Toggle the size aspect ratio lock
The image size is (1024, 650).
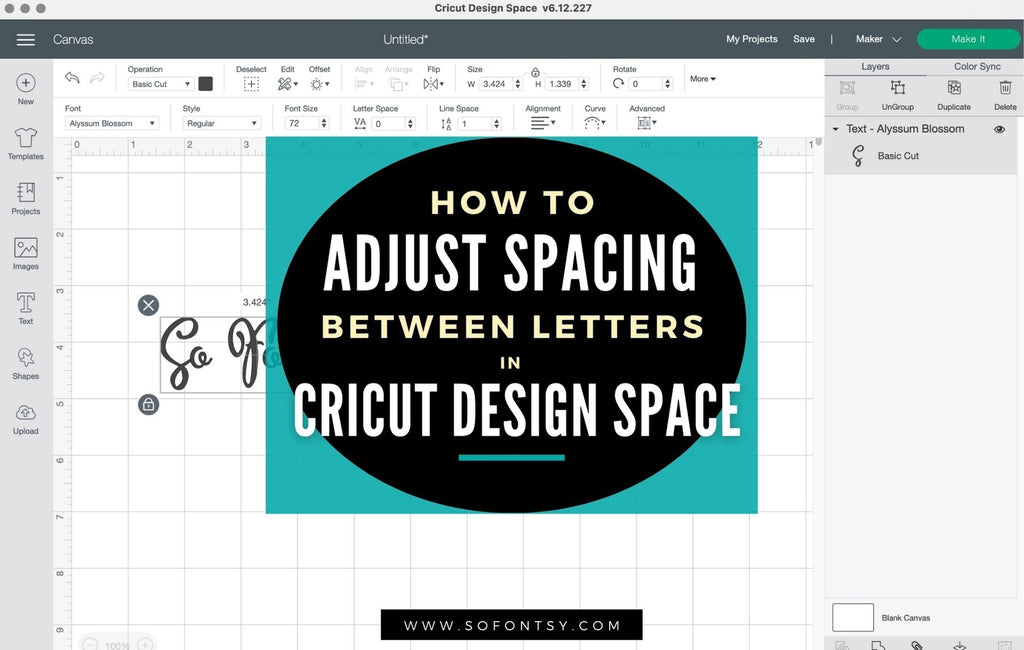536,72
